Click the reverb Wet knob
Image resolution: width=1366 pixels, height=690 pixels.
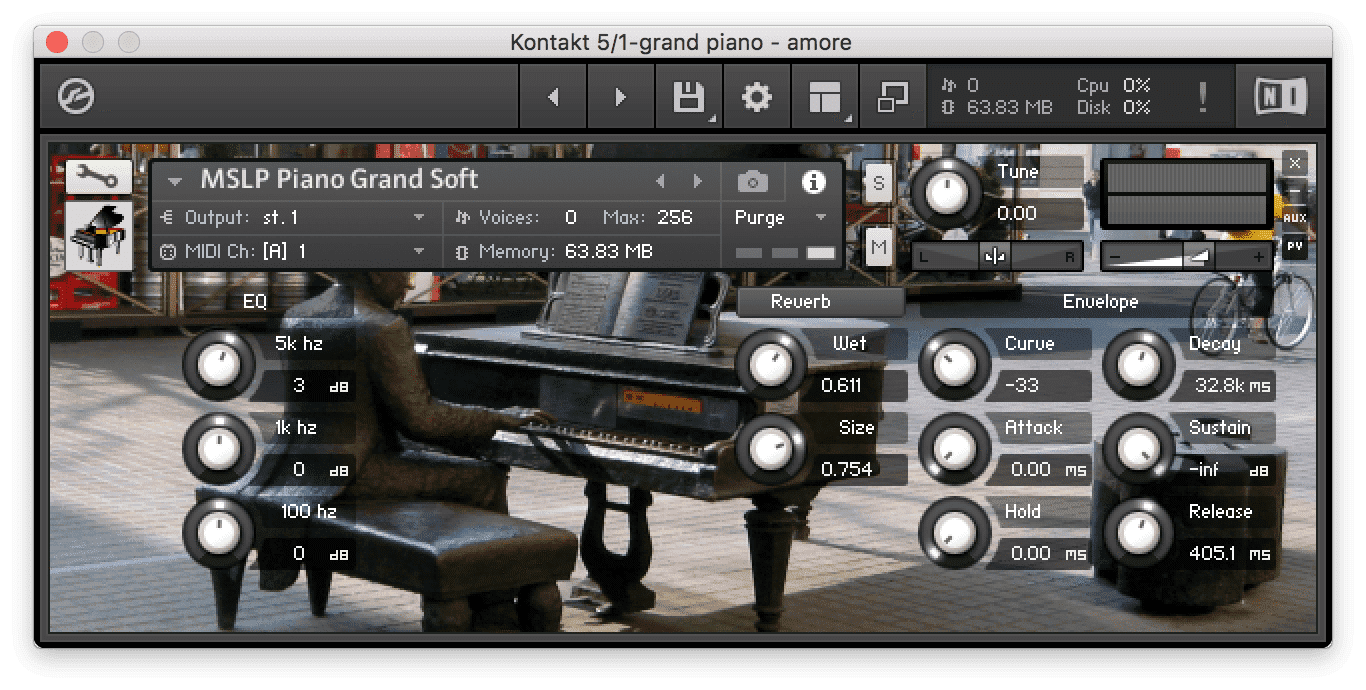click(x=769, y=364)
